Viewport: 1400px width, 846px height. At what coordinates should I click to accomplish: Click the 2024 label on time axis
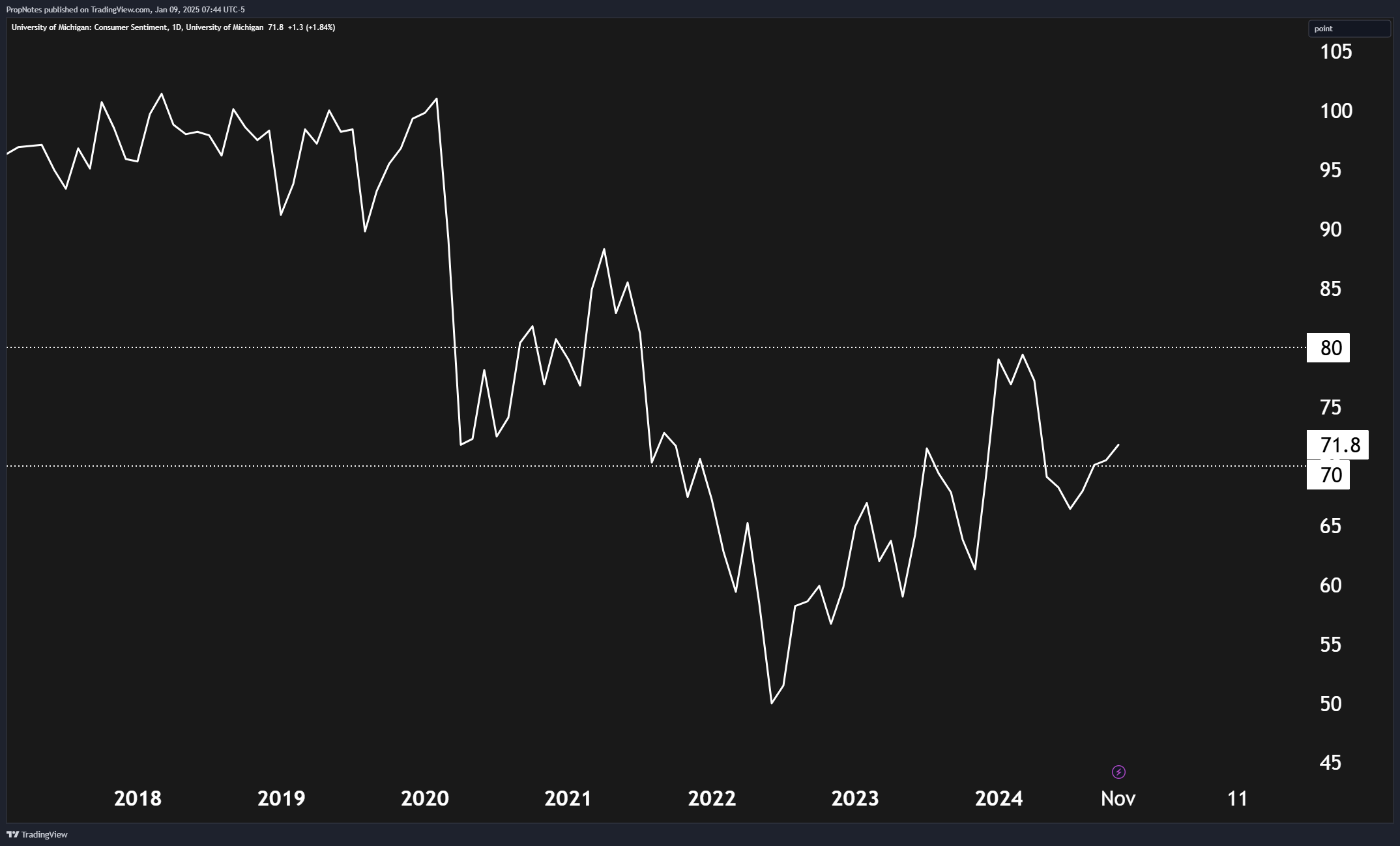click(999, 798)
